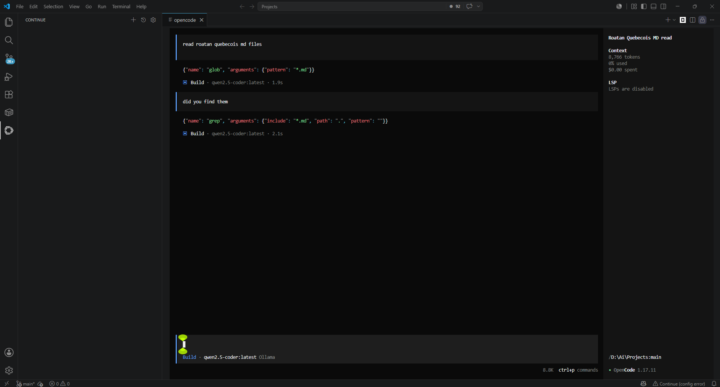Open the Go menu
This screenshot has width=720, height=387.
tap(89, 6)
